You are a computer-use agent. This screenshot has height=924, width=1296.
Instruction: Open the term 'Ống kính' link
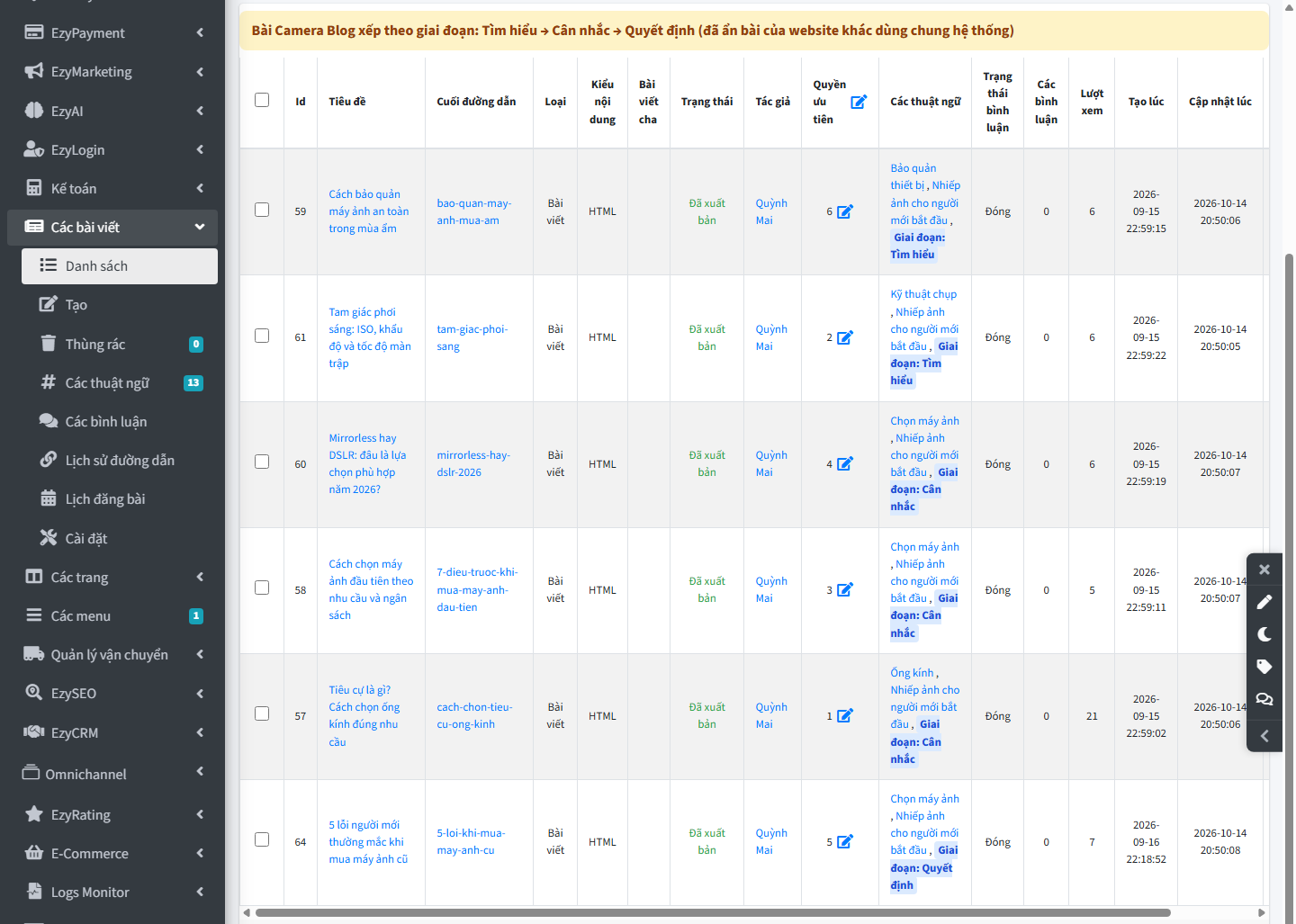[x=912, y=673]
